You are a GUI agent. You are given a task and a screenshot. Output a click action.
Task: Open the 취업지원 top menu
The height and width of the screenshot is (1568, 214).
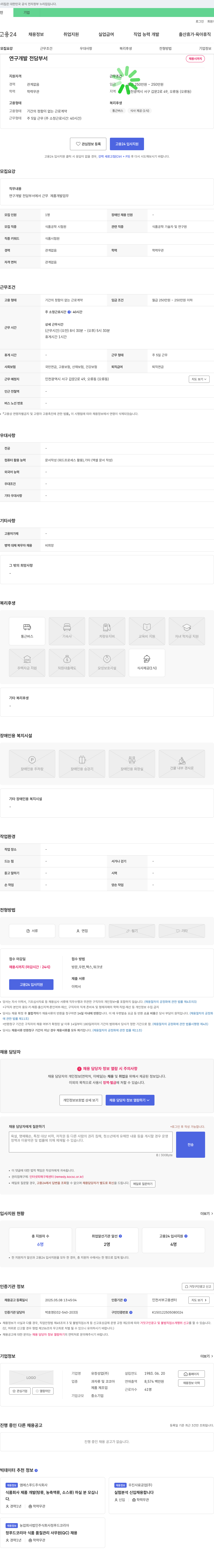(71, 34)
